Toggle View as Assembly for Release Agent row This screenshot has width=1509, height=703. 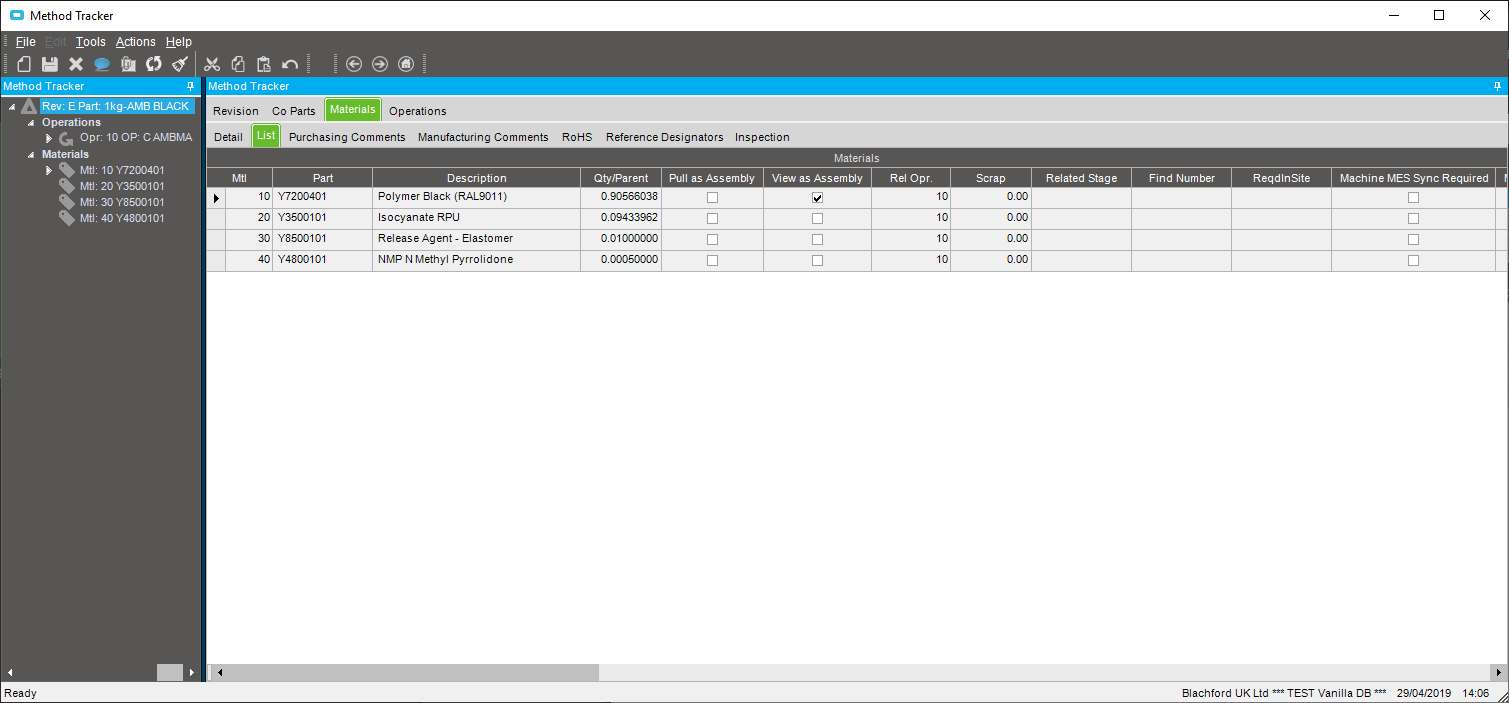[817, 239]
